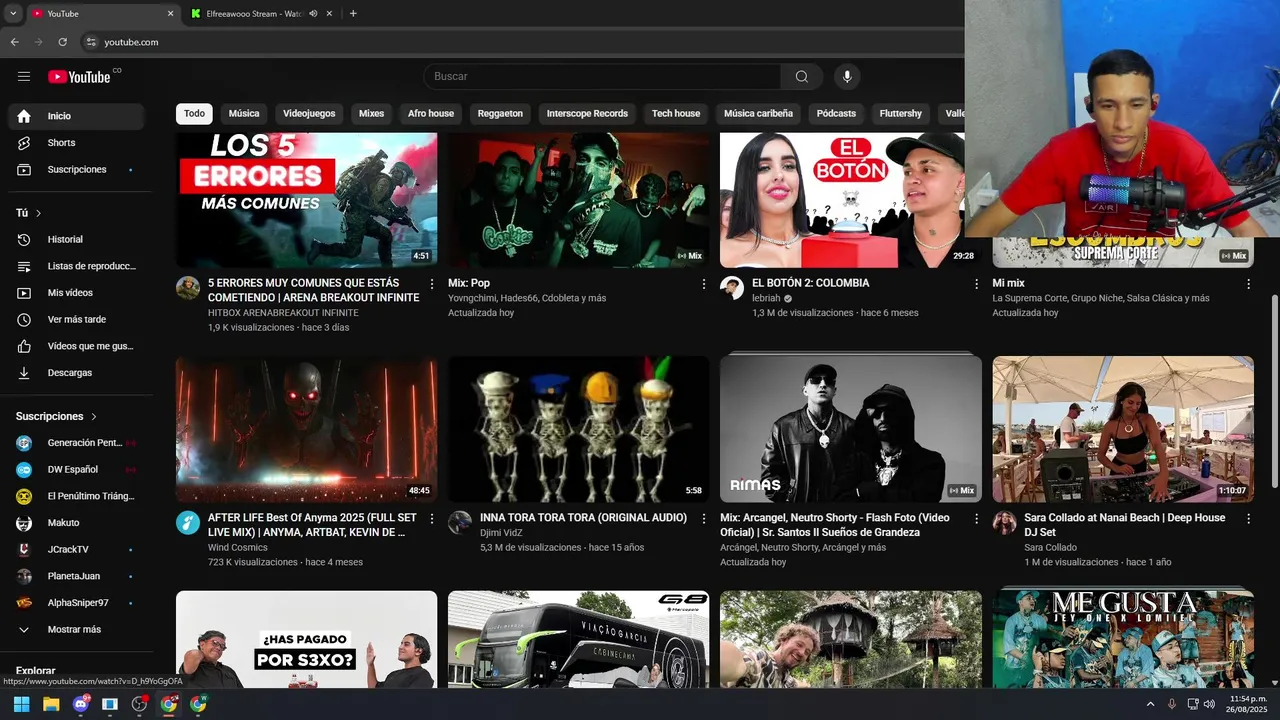The image size is (1280, 720).
Task: Select the Mixes filter chip
Action: point(371,114)
